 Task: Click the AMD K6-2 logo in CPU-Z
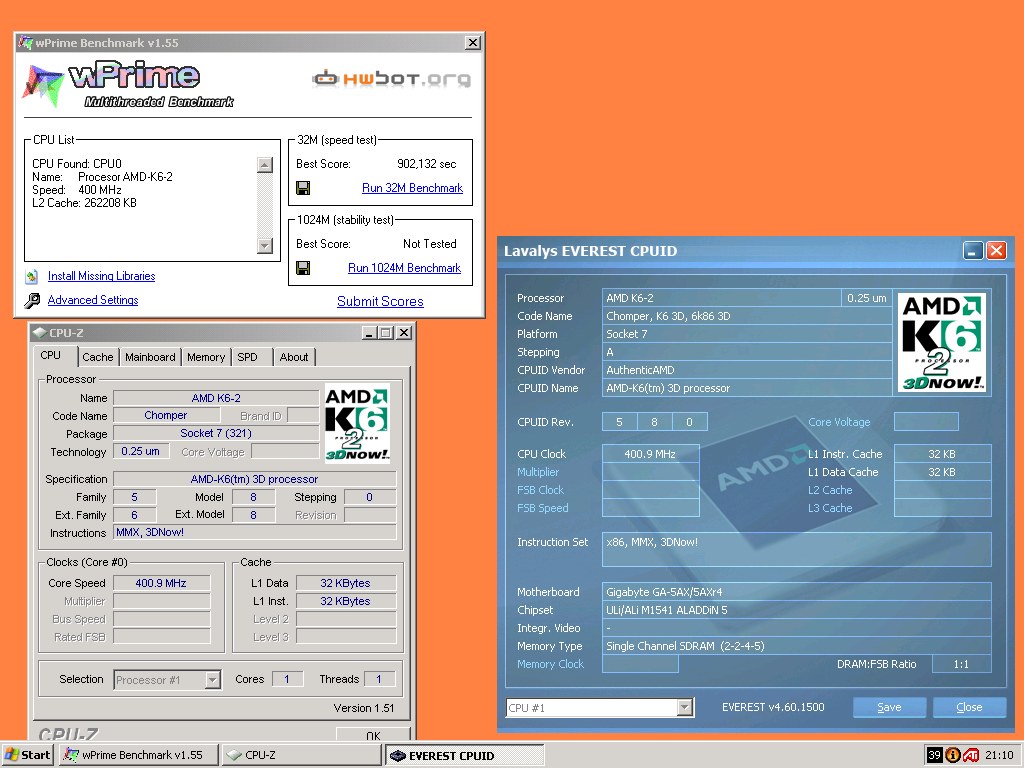357,424
